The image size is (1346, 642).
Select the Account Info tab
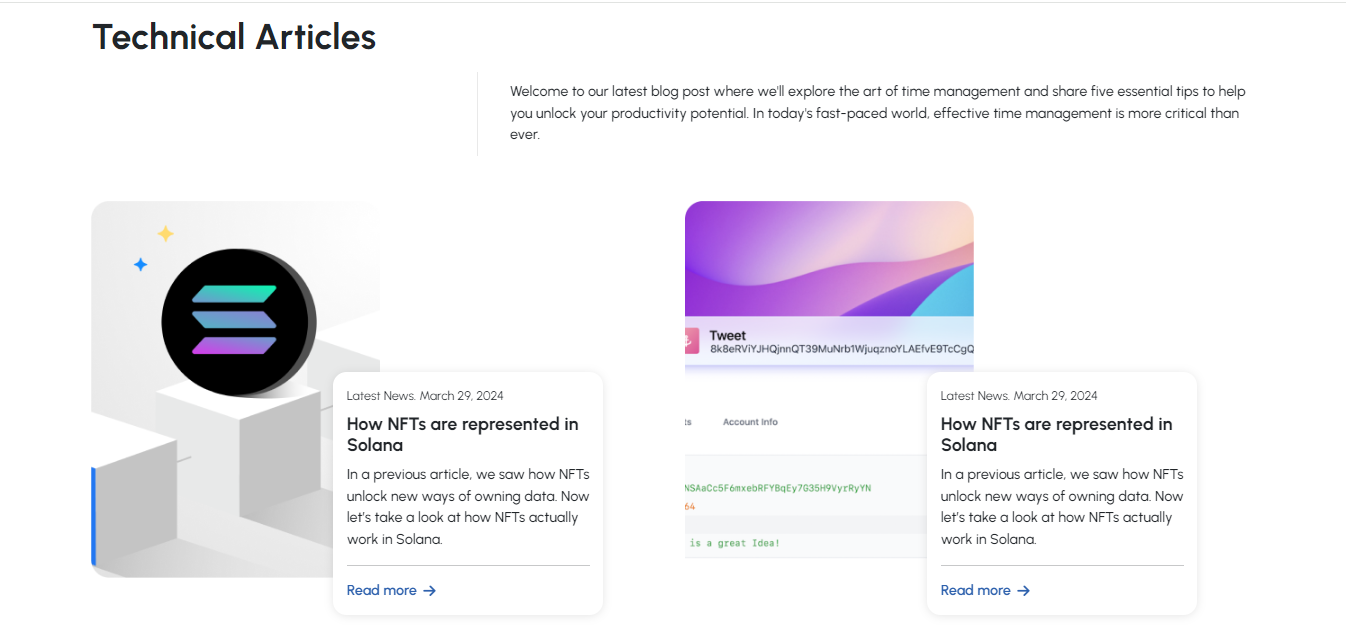(750, 422)
